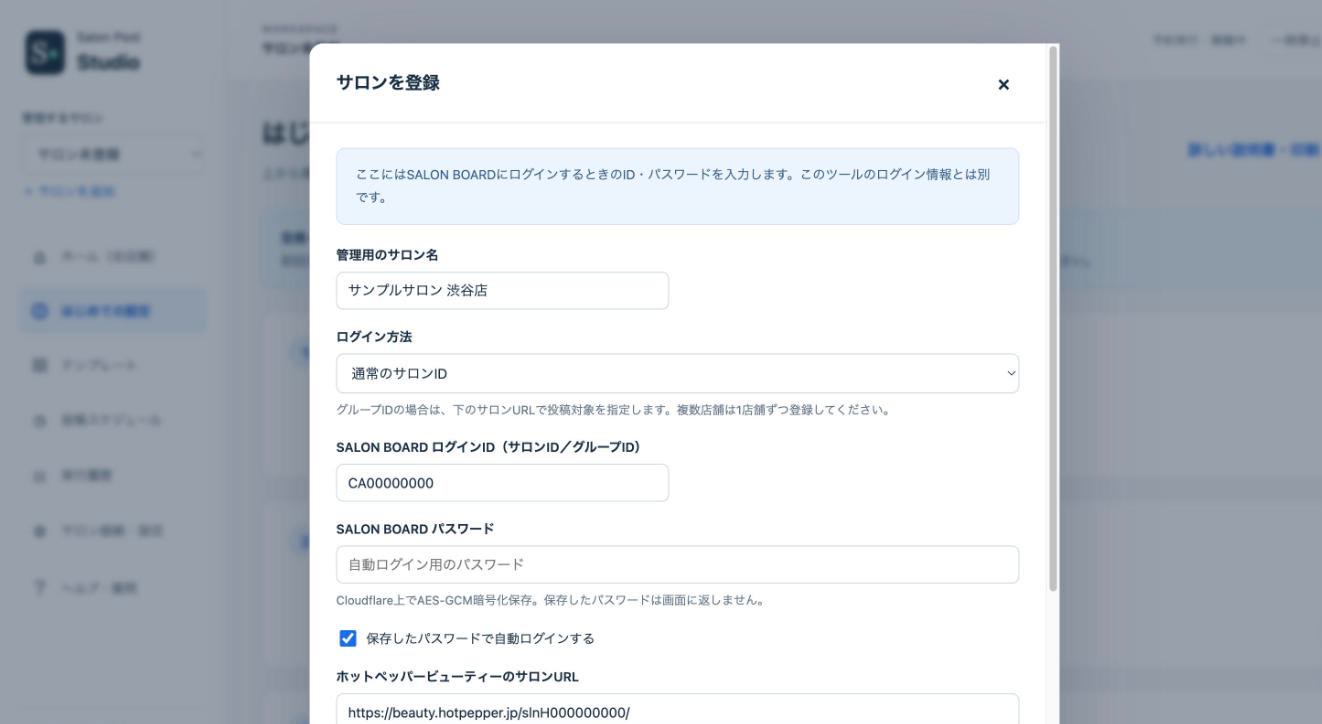Viewport: 1322px width, 724px height.
Task: Click the 管理用のサロン名 label
Action: tap(387, 255)
